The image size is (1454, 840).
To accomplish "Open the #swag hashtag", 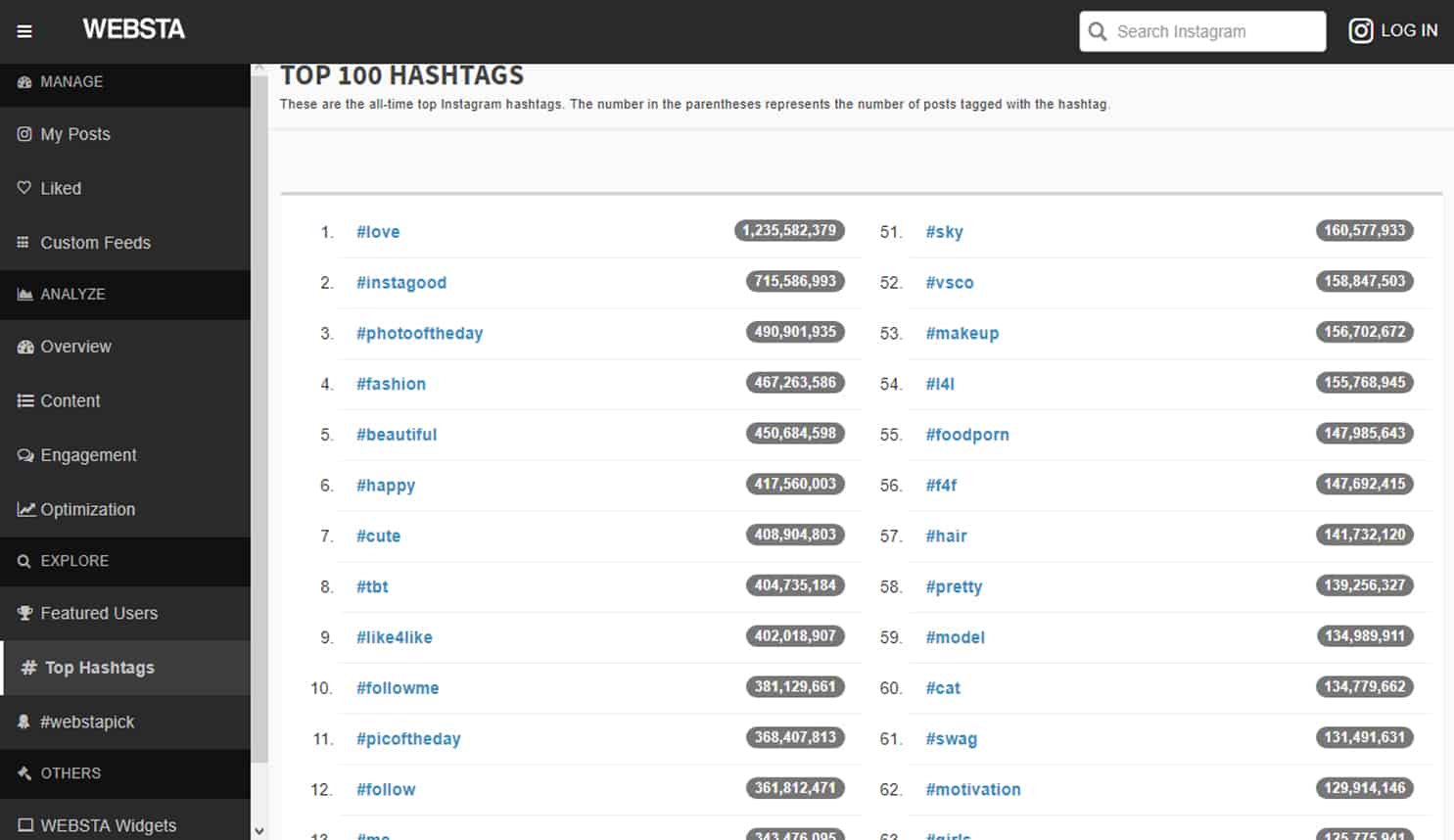I will (x=952, y=739).
